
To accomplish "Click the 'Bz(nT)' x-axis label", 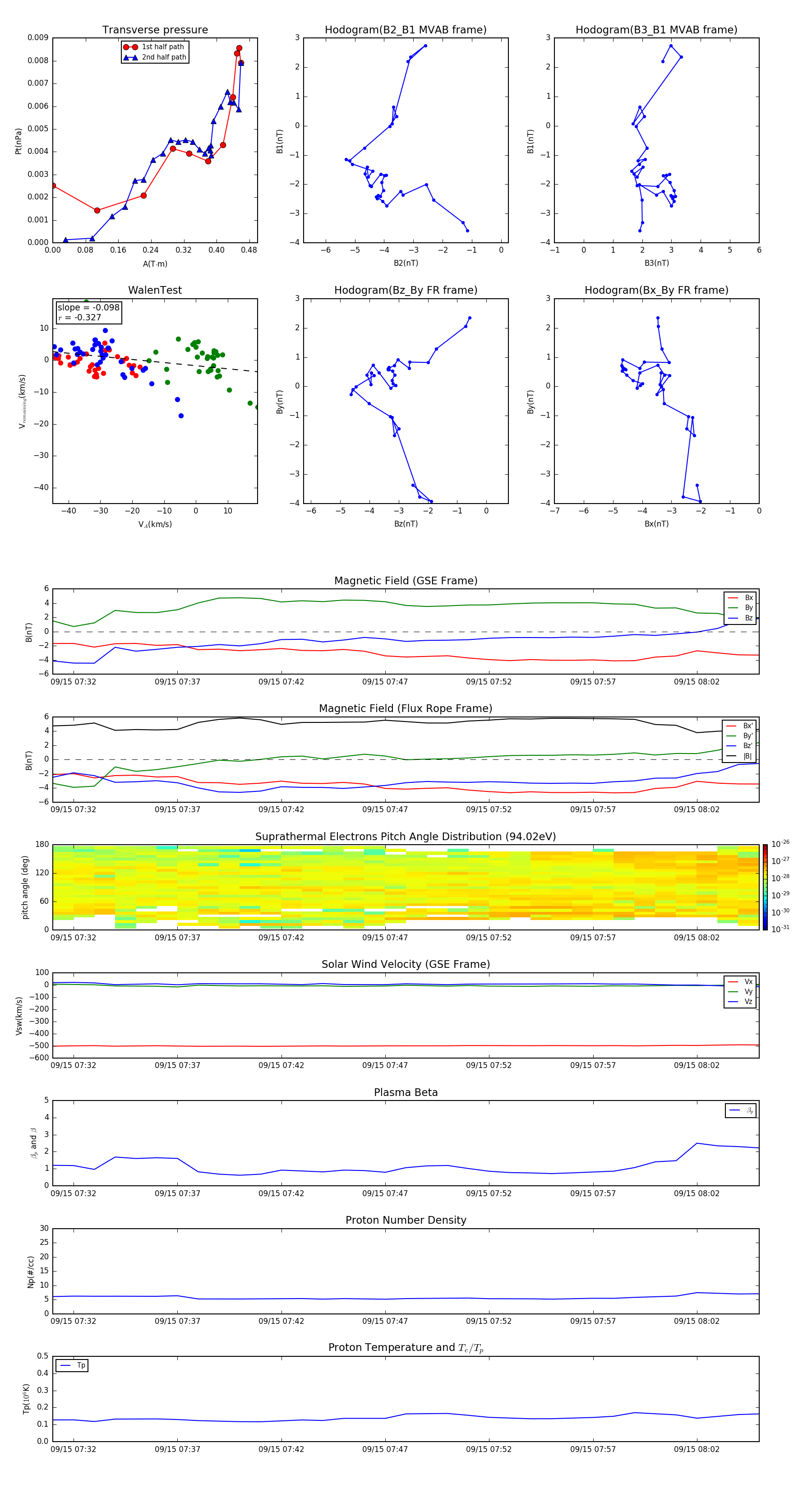I will 406,524.
